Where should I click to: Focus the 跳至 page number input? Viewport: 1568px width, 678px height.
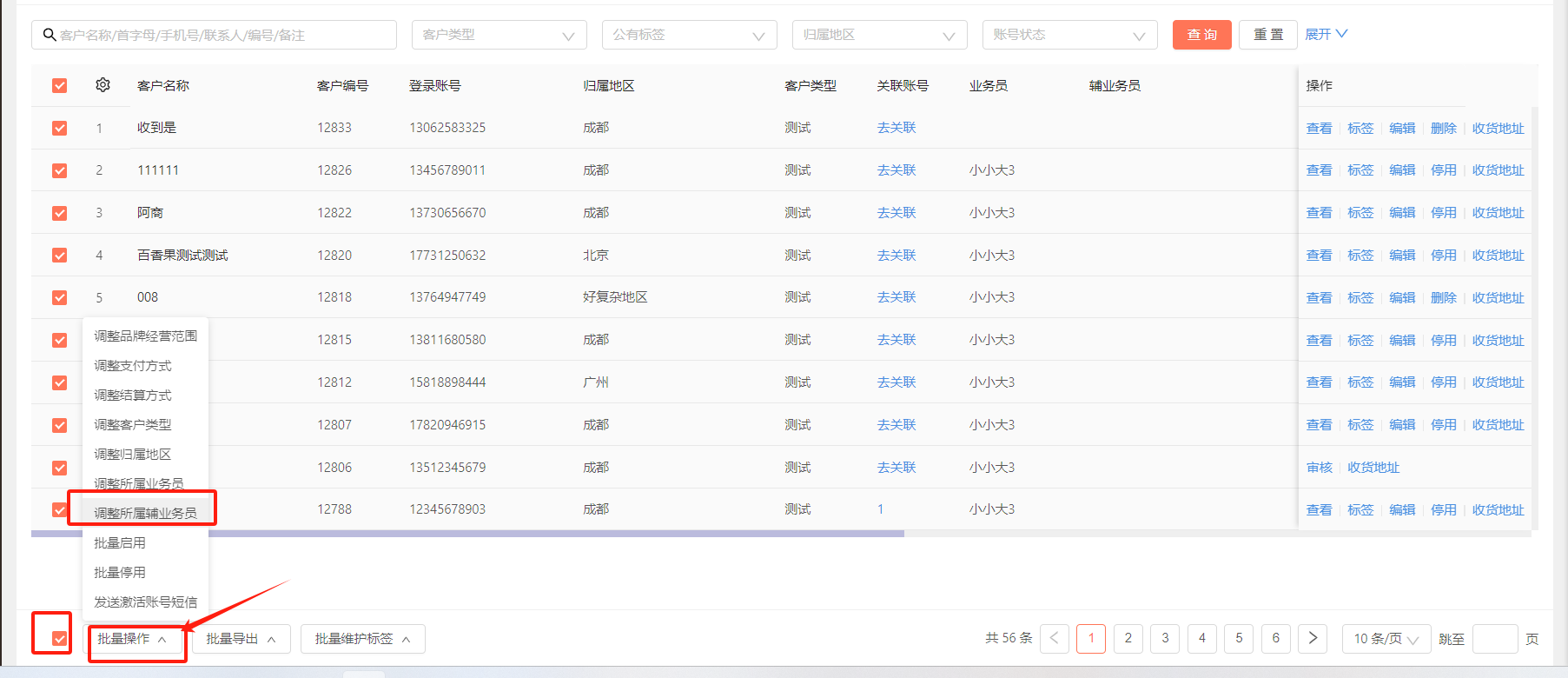click(x=1495, y=639)
